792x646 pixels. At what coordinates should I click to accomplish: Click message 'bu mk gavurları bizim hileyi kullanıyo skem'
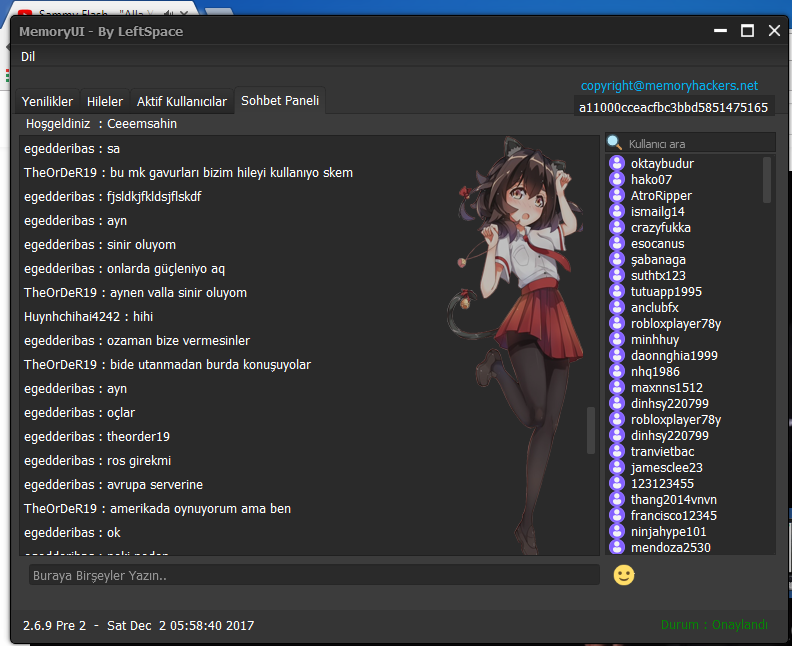tap(231, 173)
